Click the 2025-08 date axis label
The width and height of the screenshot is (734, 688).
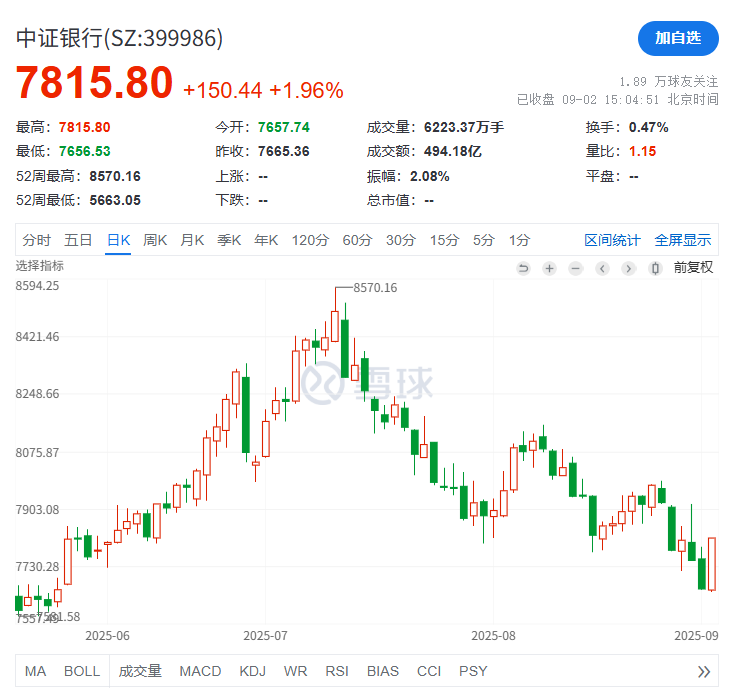[x=493, y=636]
